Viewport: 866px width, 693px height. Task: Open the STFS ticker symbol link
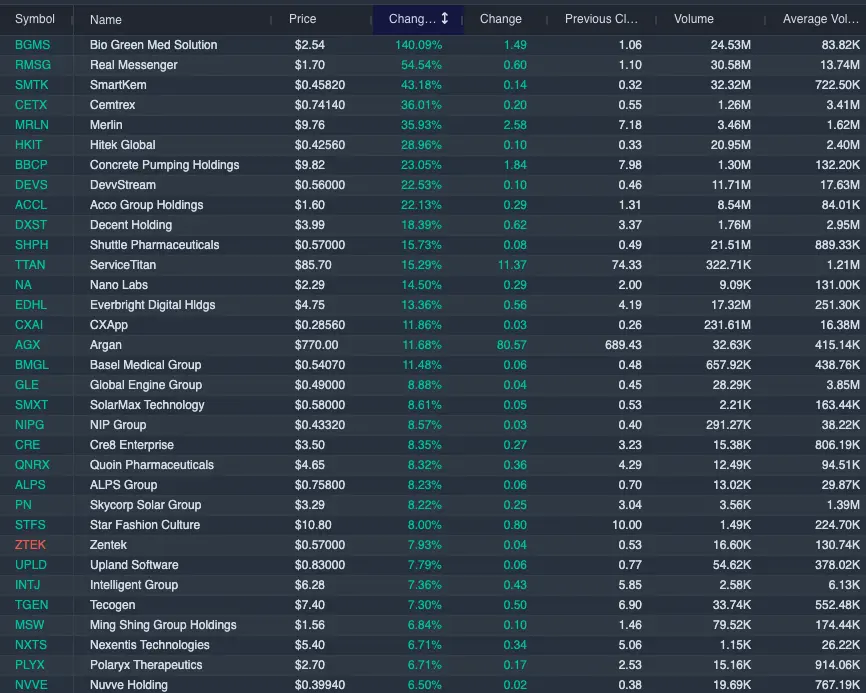30,525
